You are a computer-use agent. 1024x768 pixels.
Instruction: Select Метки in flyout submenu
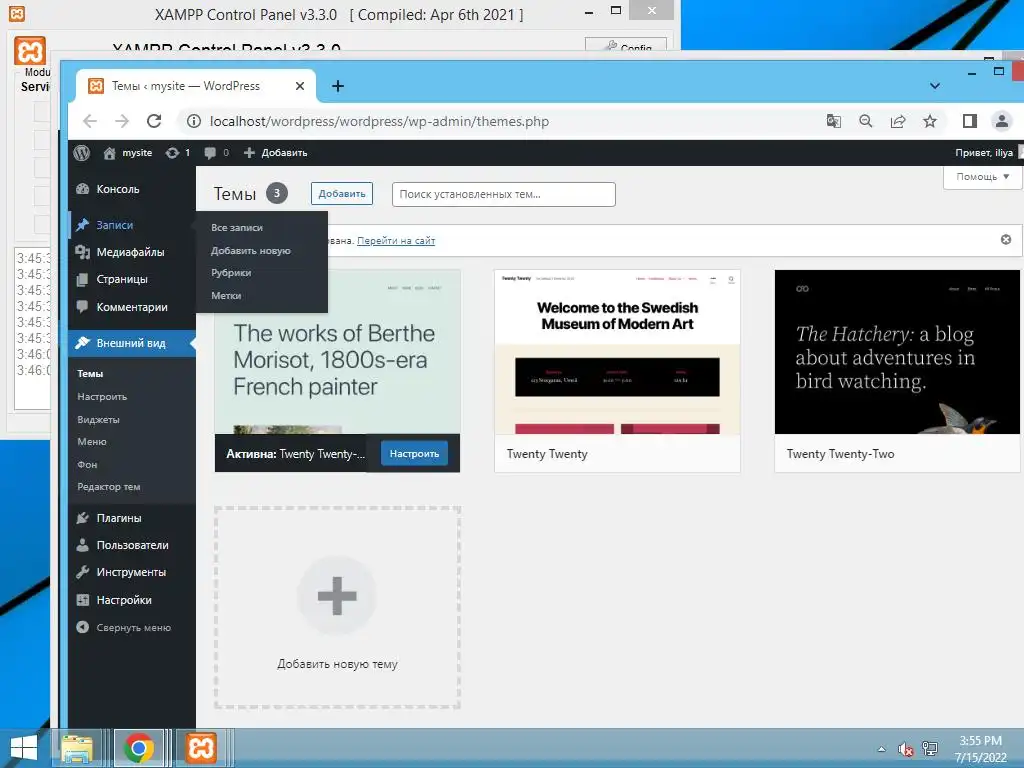(x=226, y=296)
